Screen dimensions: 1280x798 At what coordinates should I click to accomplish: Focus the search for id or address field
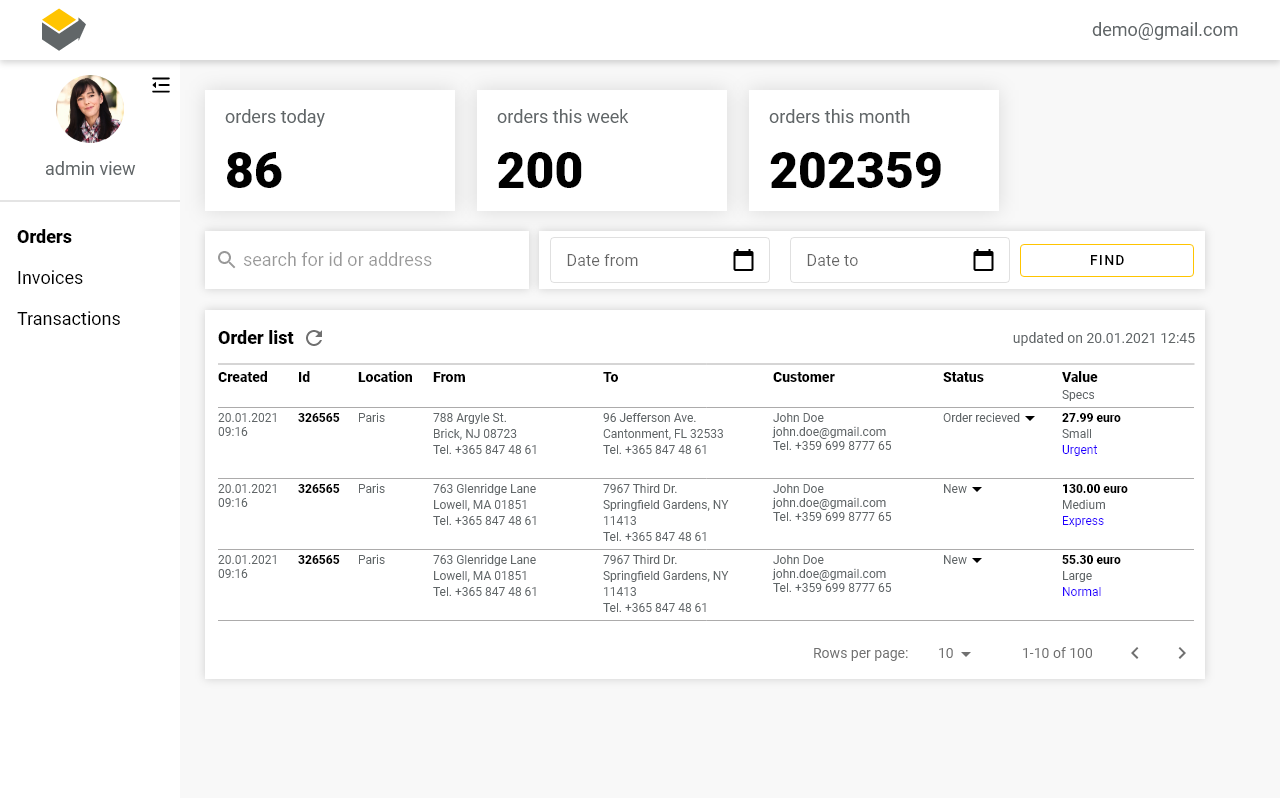[x=367, y=260]
